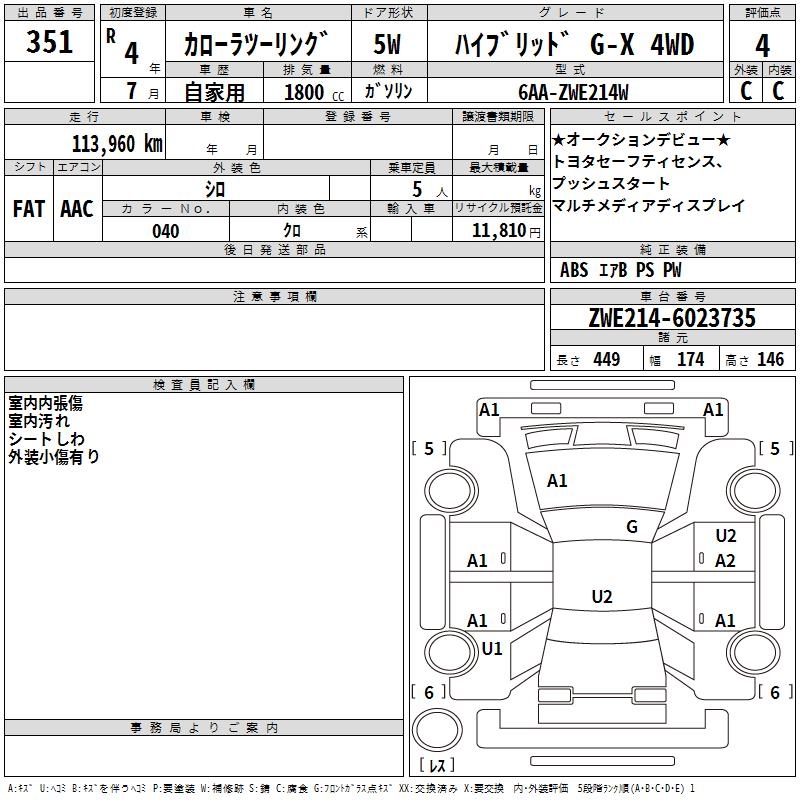The height and width of the screenshot is (800, 800).
Task: Select the U2 mark above A2
Action: (x=726, y=536)
